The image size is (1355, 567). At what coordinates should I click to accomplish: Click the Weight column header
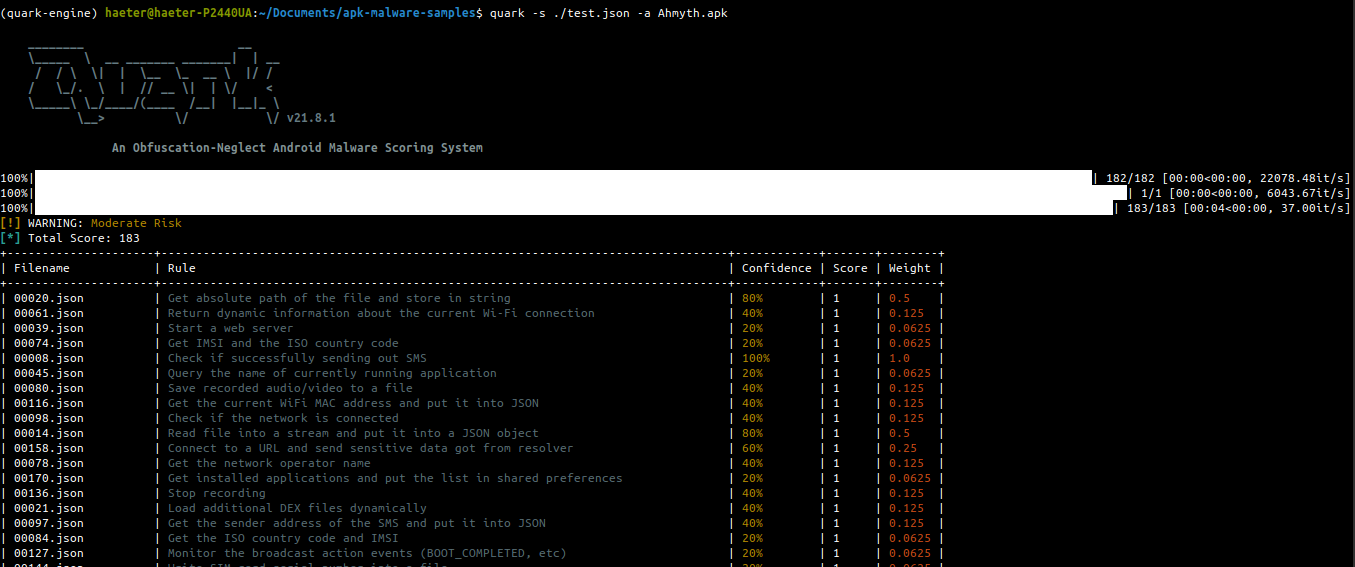pyautogui.click(x=910, y=268)
